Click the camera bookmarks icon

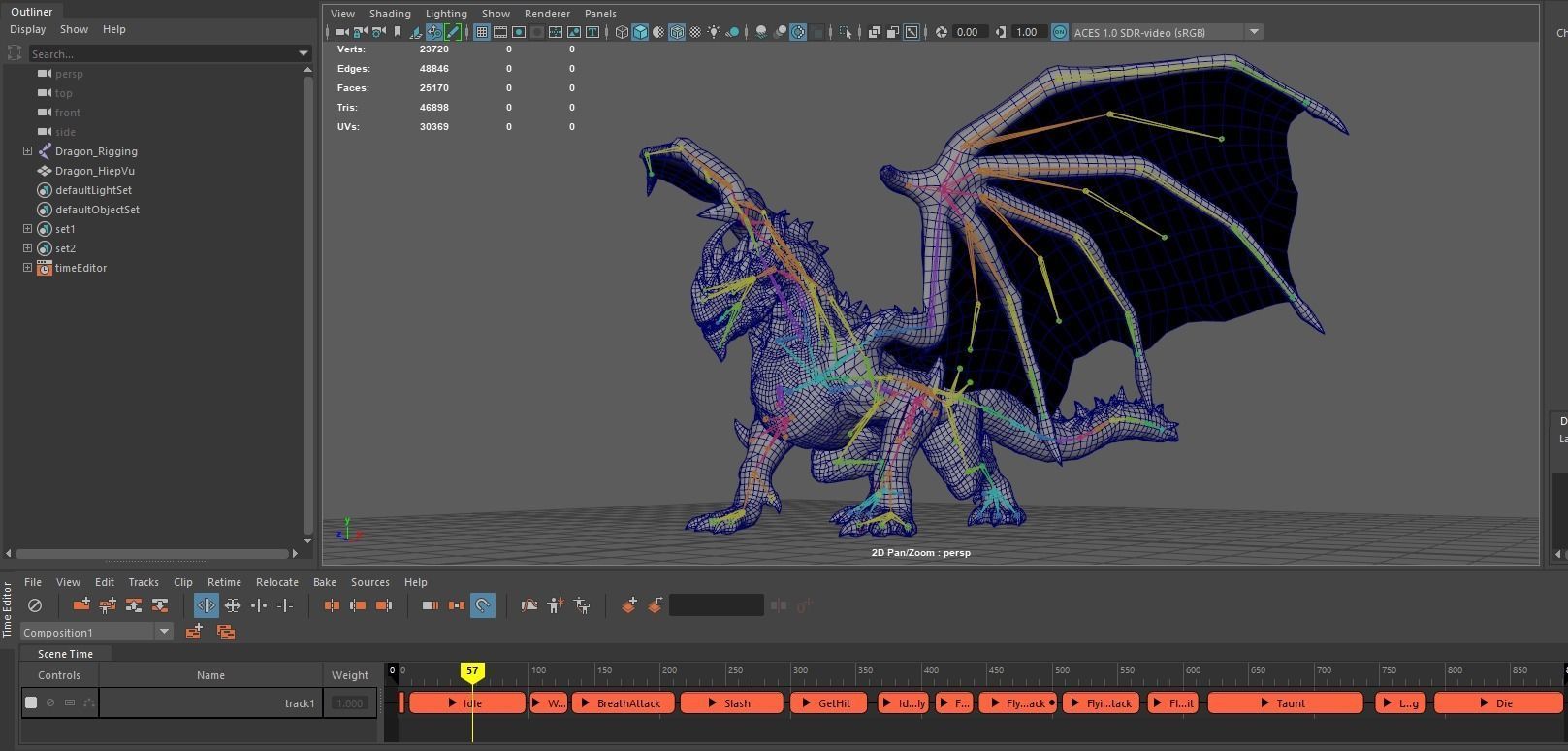[x=397, y=32]
